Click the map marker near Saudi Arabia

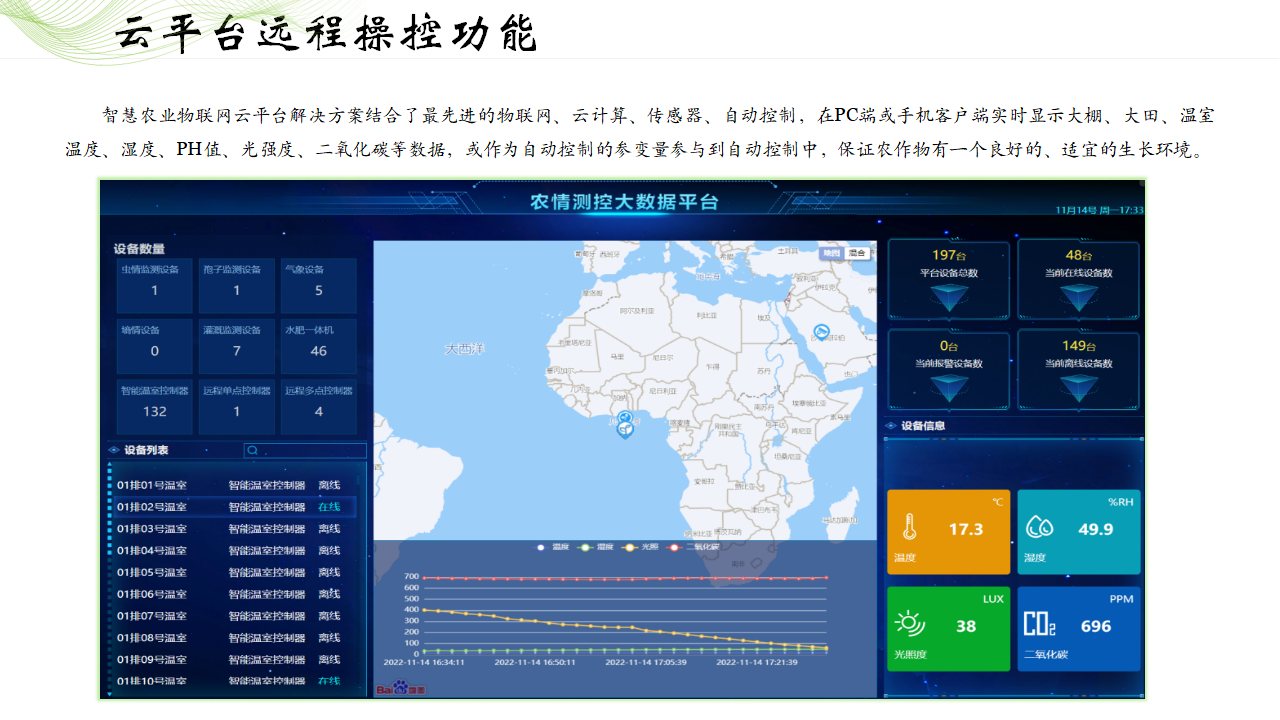(822, 332)
